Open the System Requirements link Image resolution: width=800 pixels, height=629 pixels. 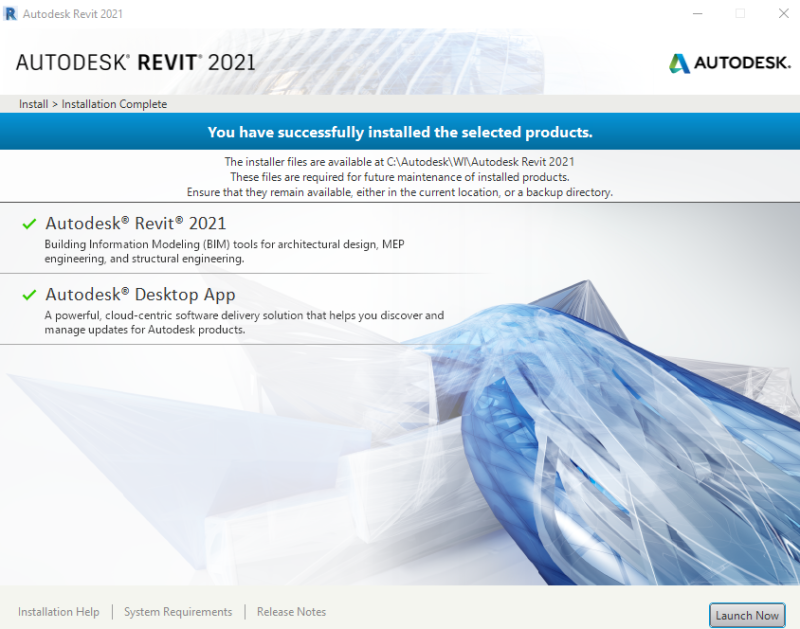(x=178, y=612)
